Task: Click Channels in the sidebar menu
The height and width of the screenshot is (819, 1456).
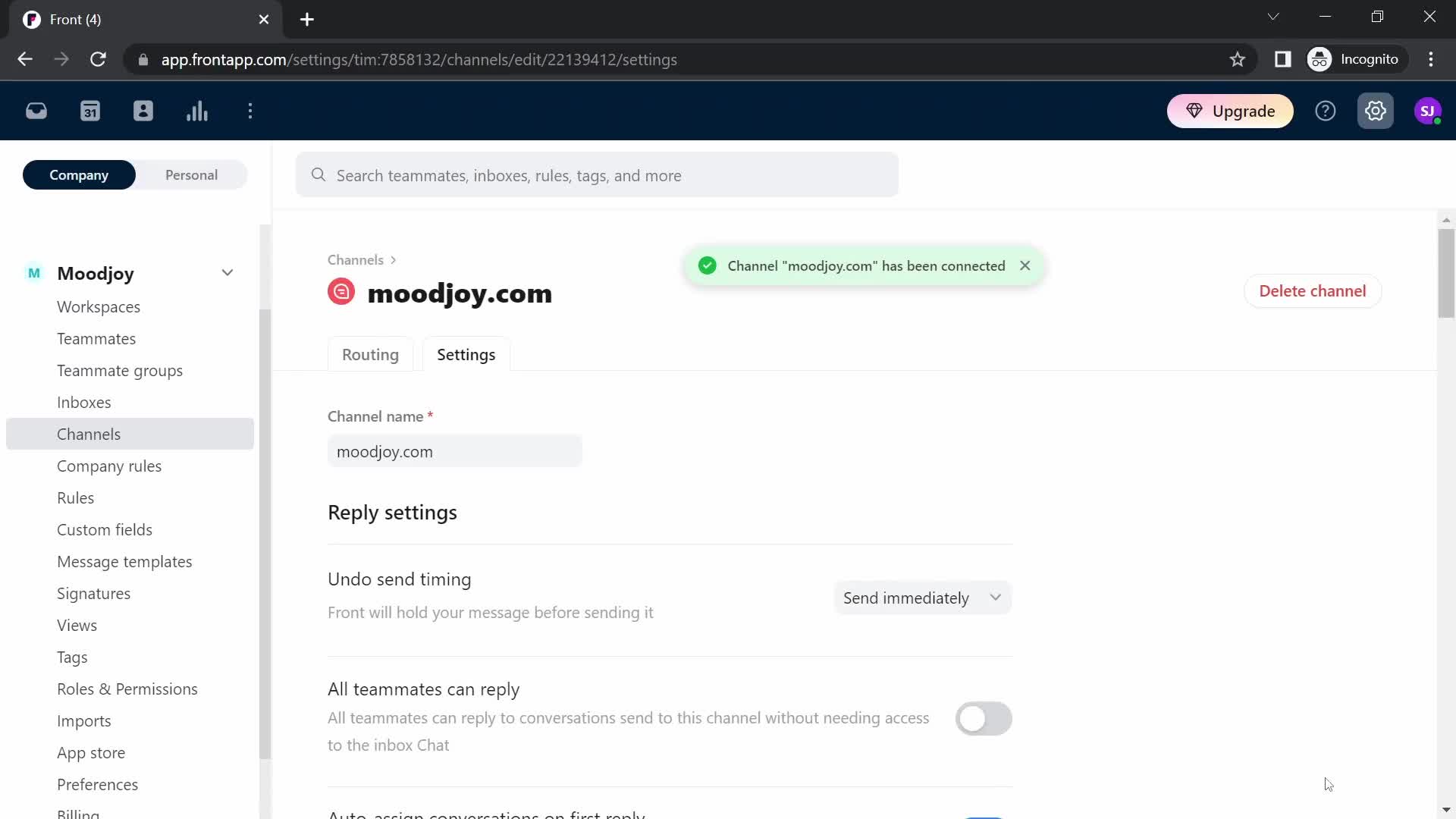Action: [89, 433]
